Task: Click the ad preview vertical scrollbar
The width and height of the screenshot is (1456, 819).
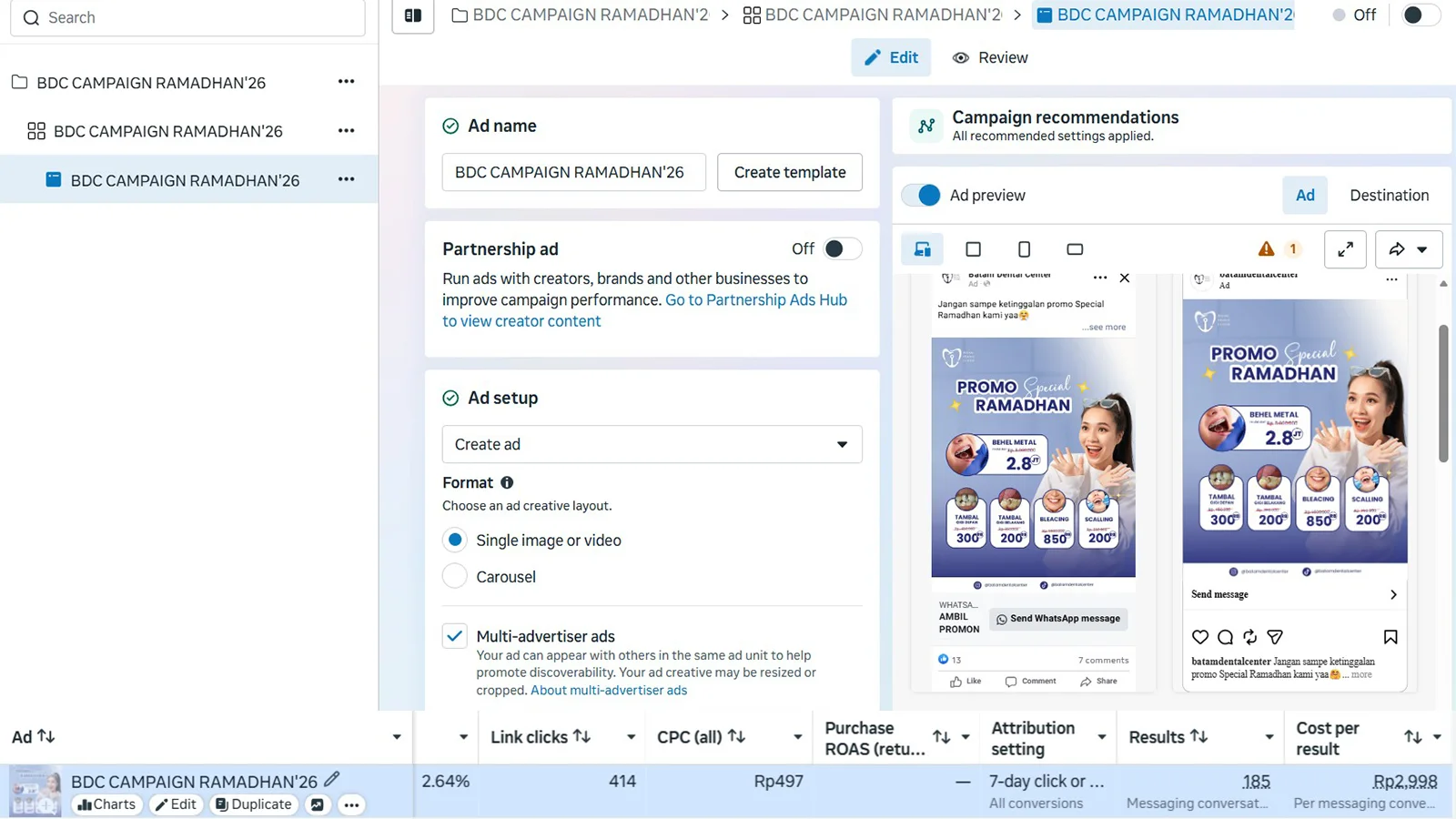Action: (x=1443, y=393)
